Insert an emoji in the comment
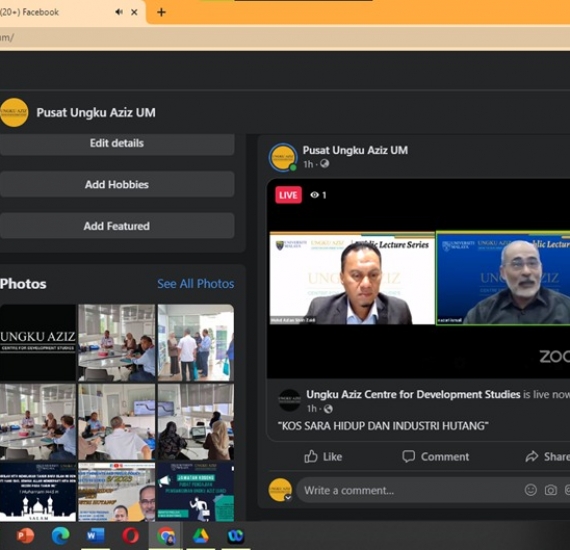The height and width of the screenshot is (550, 570). (x=530, y=490)
